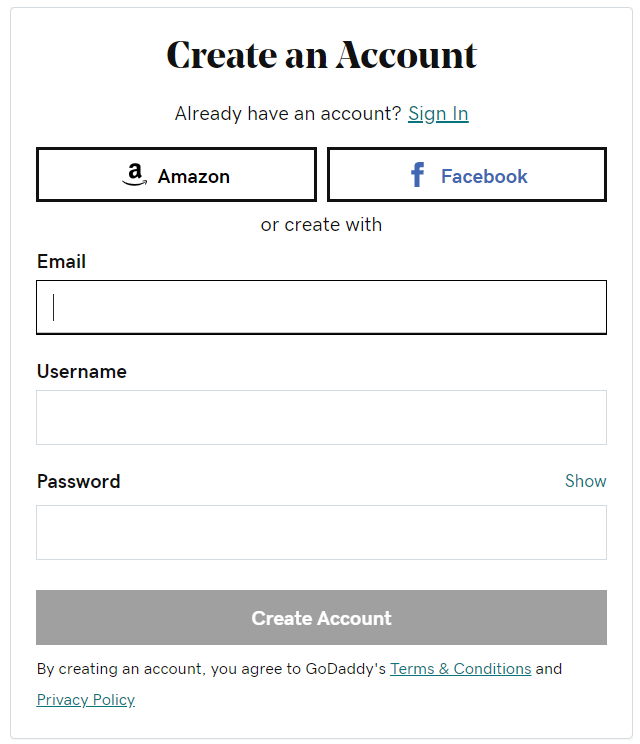Viewport: 640px width, 744px height.
Task: Sign up using the Amazon button
Action: pos(176,175)
